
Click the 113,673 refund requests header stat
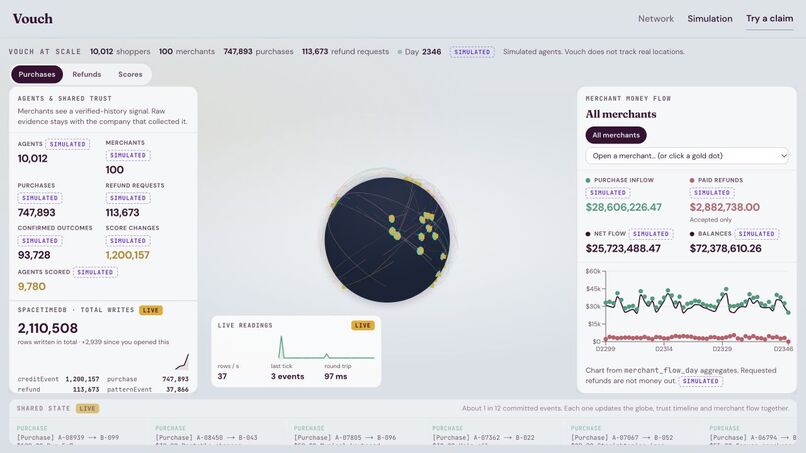(345, 51)
